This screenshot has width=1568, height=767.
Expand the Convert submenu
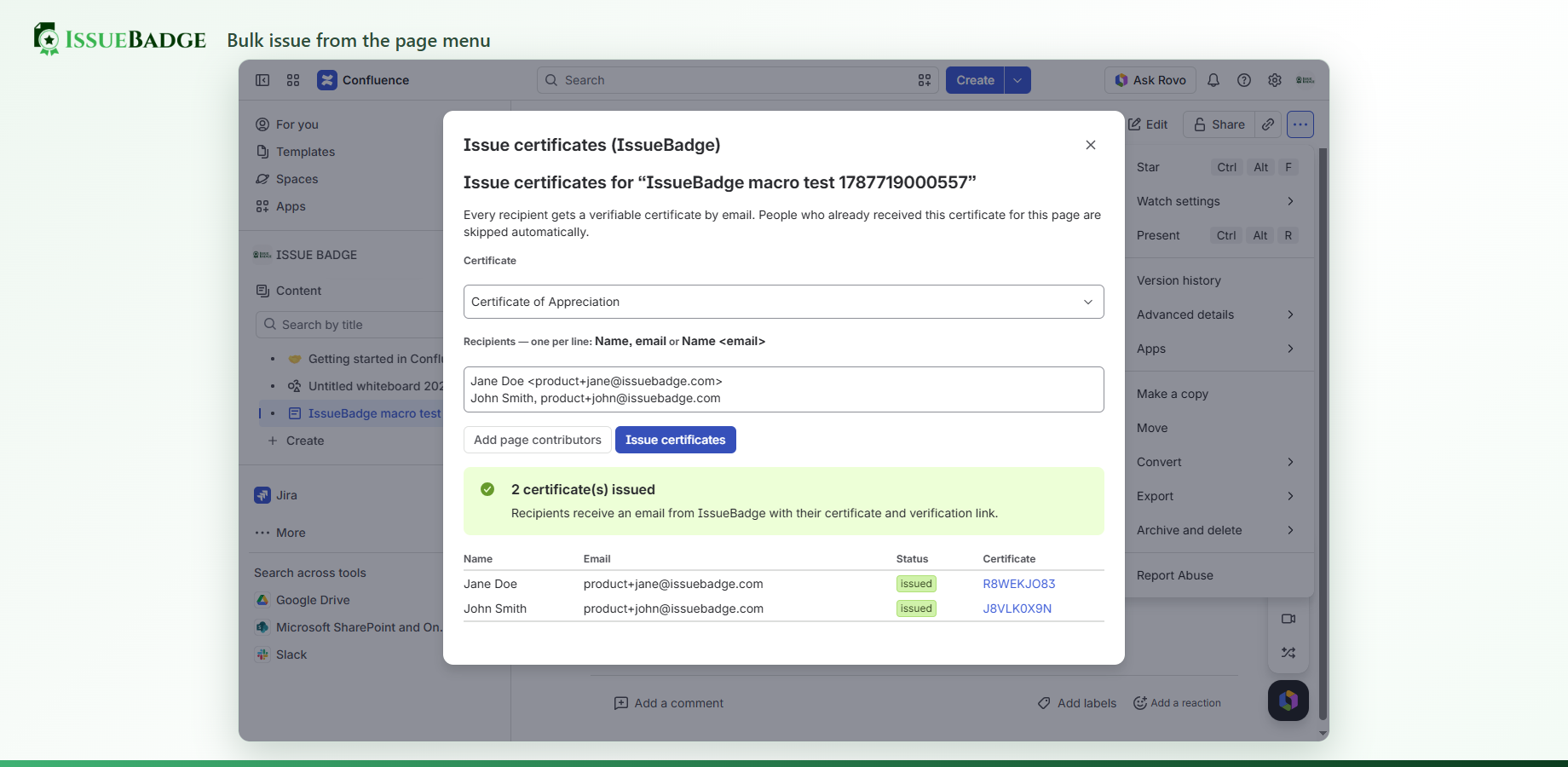tap(1217, 462)
